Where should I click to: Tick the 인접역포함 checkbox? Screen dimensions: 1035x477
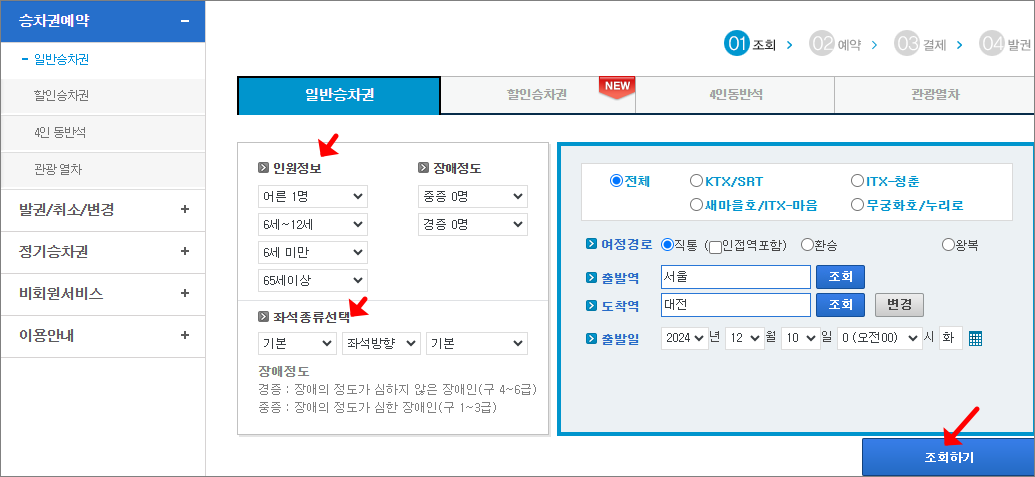click(x=715, y=247)
